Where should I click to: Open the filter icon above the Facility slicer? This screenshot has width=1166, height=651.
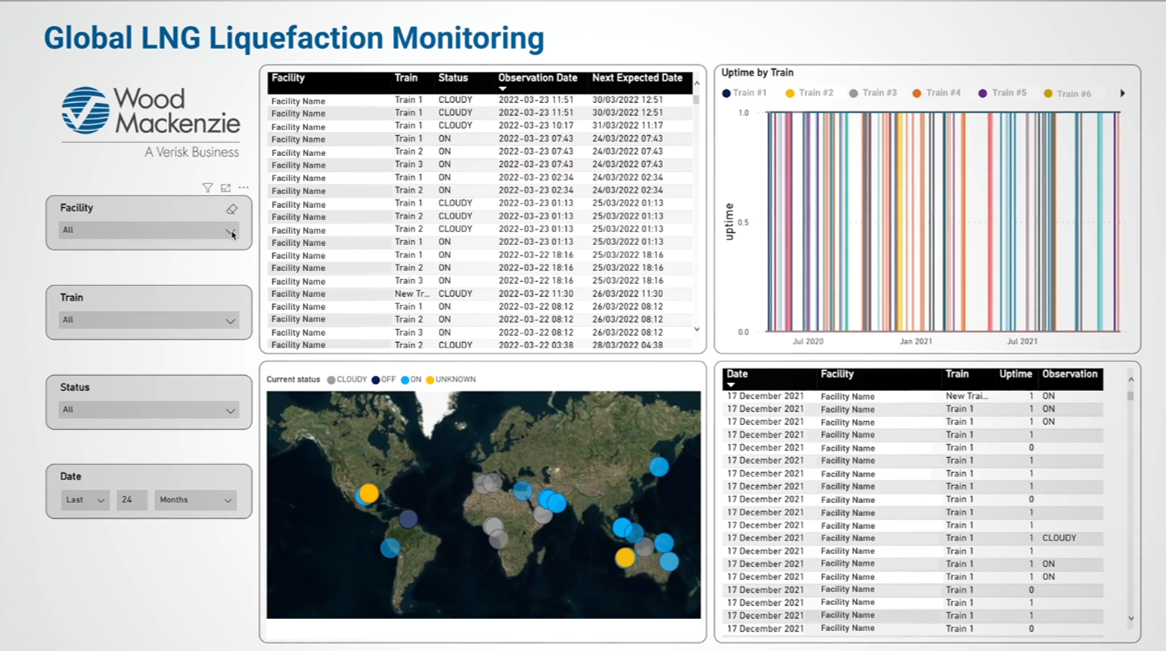point(207,187)
